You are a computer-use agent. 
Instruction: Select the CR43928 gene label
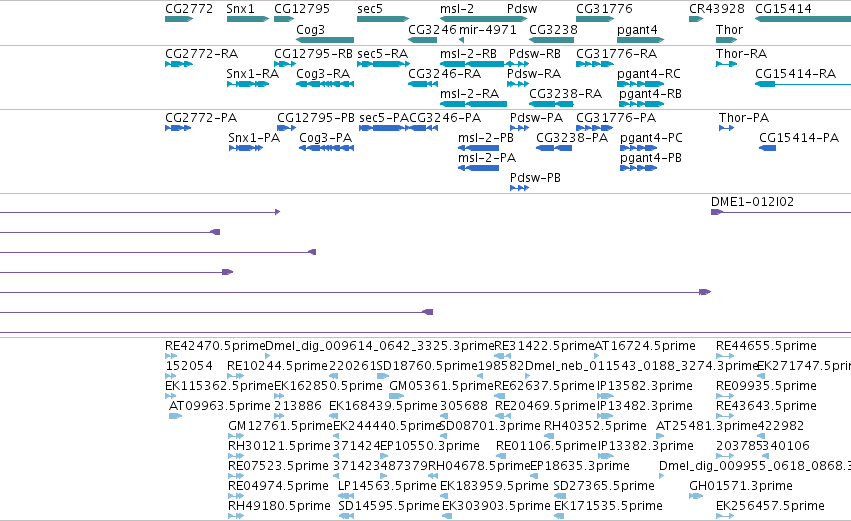tap(717, 9)
